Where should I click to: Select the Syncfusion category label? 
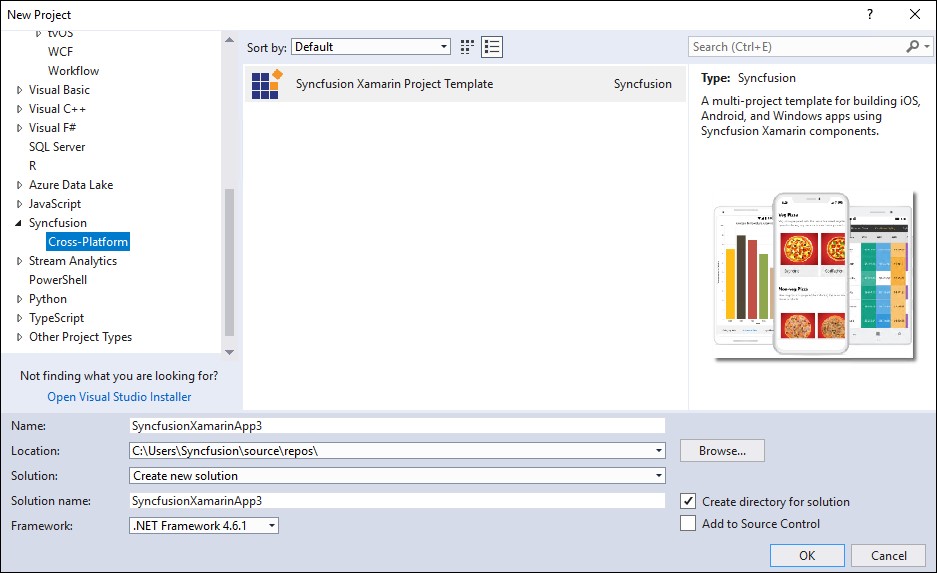click(58, 223)
